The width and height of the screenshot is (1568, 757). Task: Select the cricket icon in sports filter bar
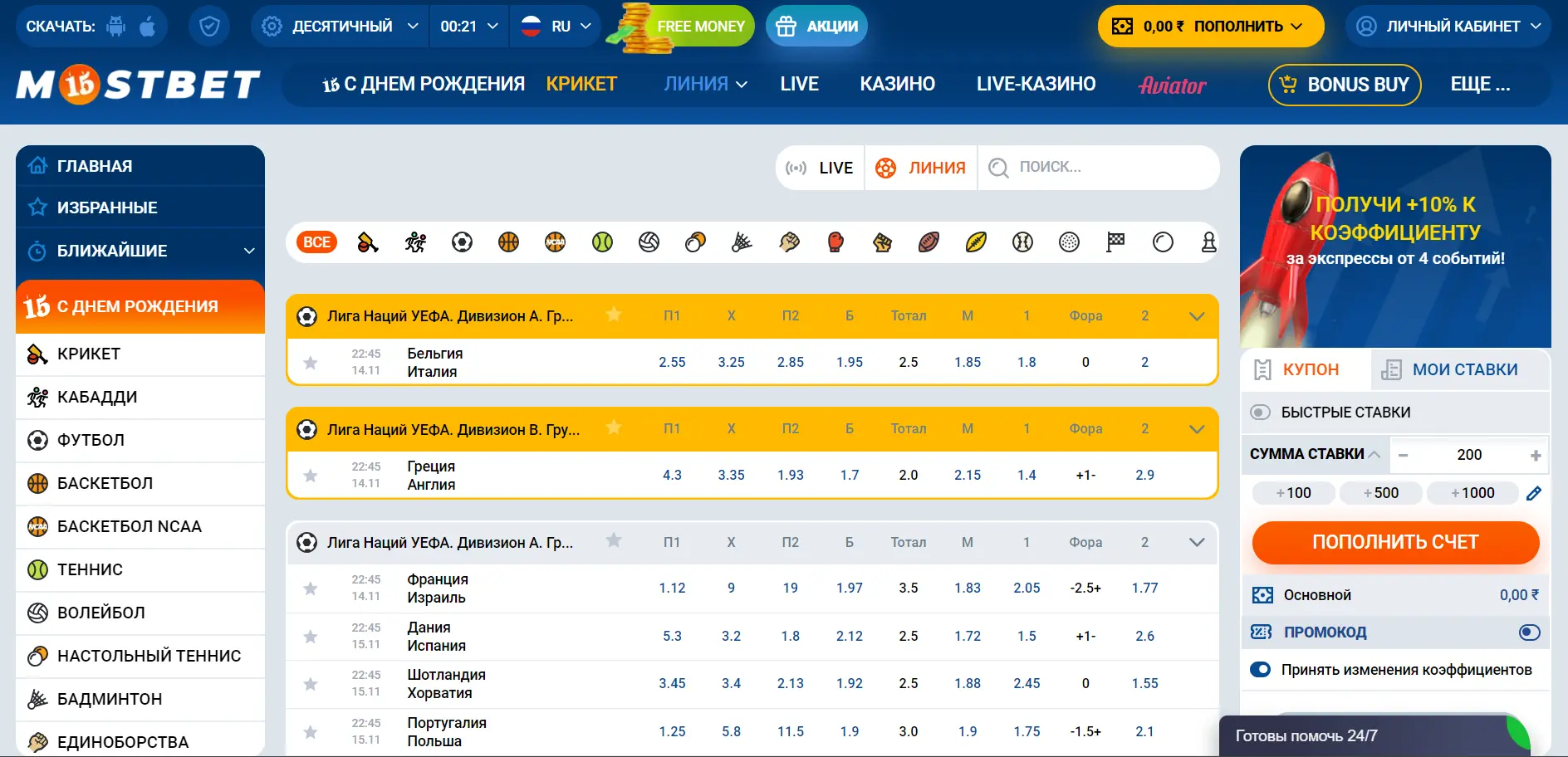pos(367,242)
